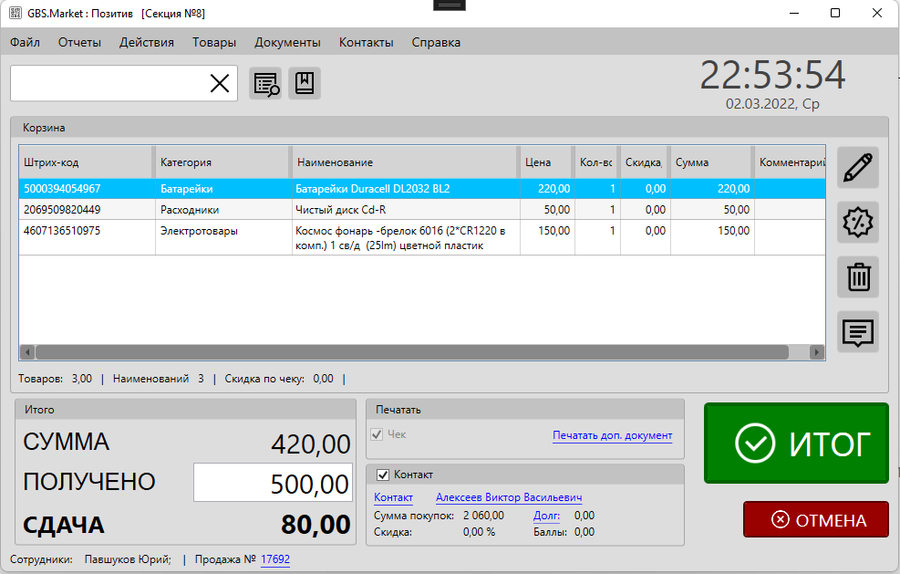Screen dimensions: 900x574
Task: Open the Файл menu
Action: click(25, 42)
